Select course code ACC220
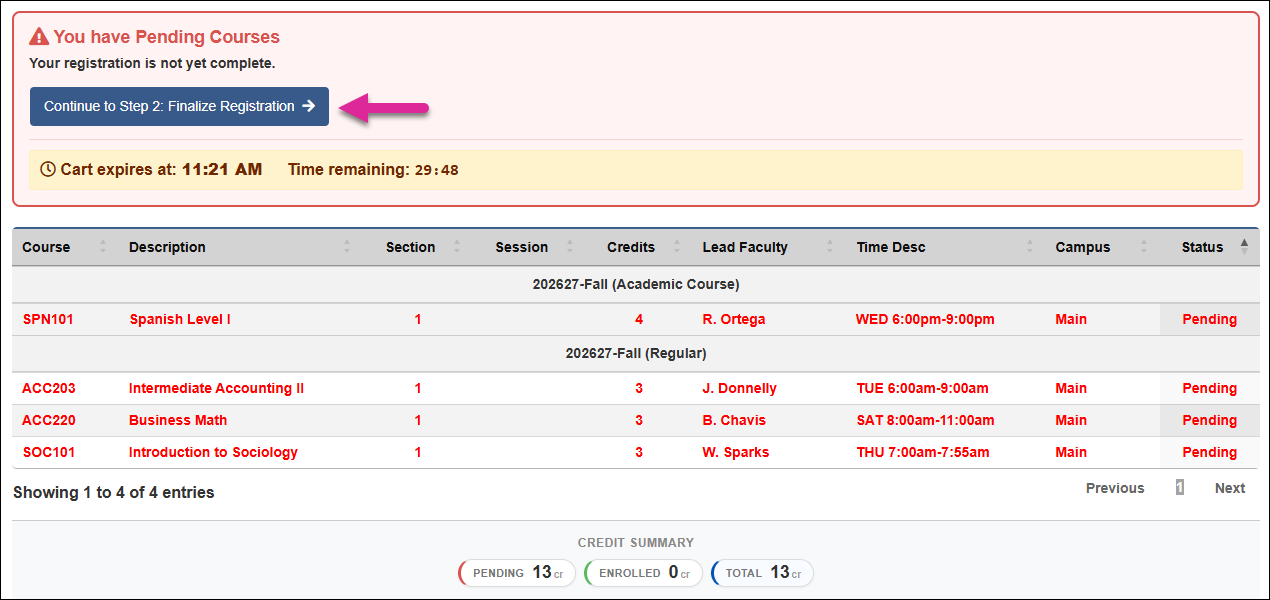Viewport: 1270px width, 600px height. click(49, 420)
